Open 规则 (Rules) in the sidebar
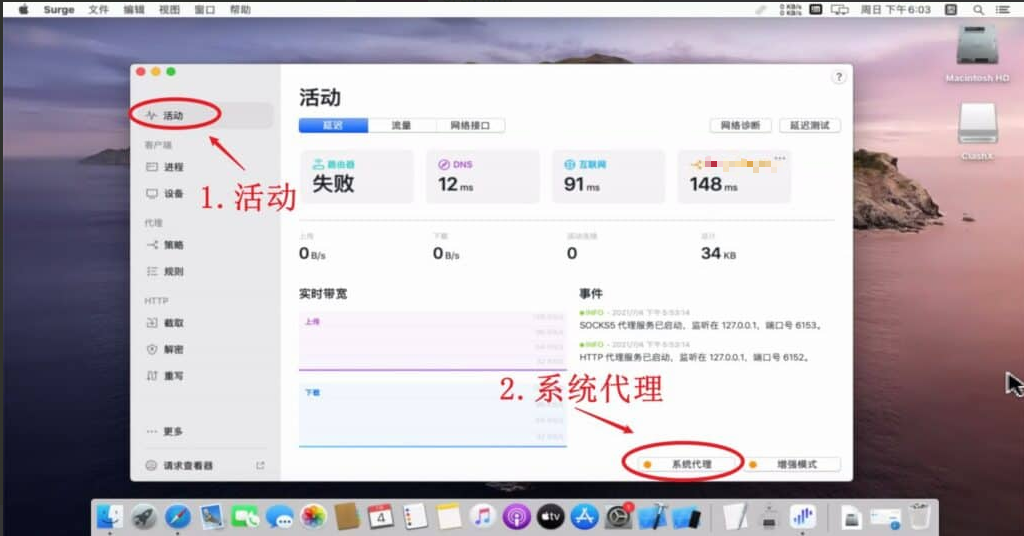Image resolution: width=1024 pixels, height=536 pixels. pos(173,272)
